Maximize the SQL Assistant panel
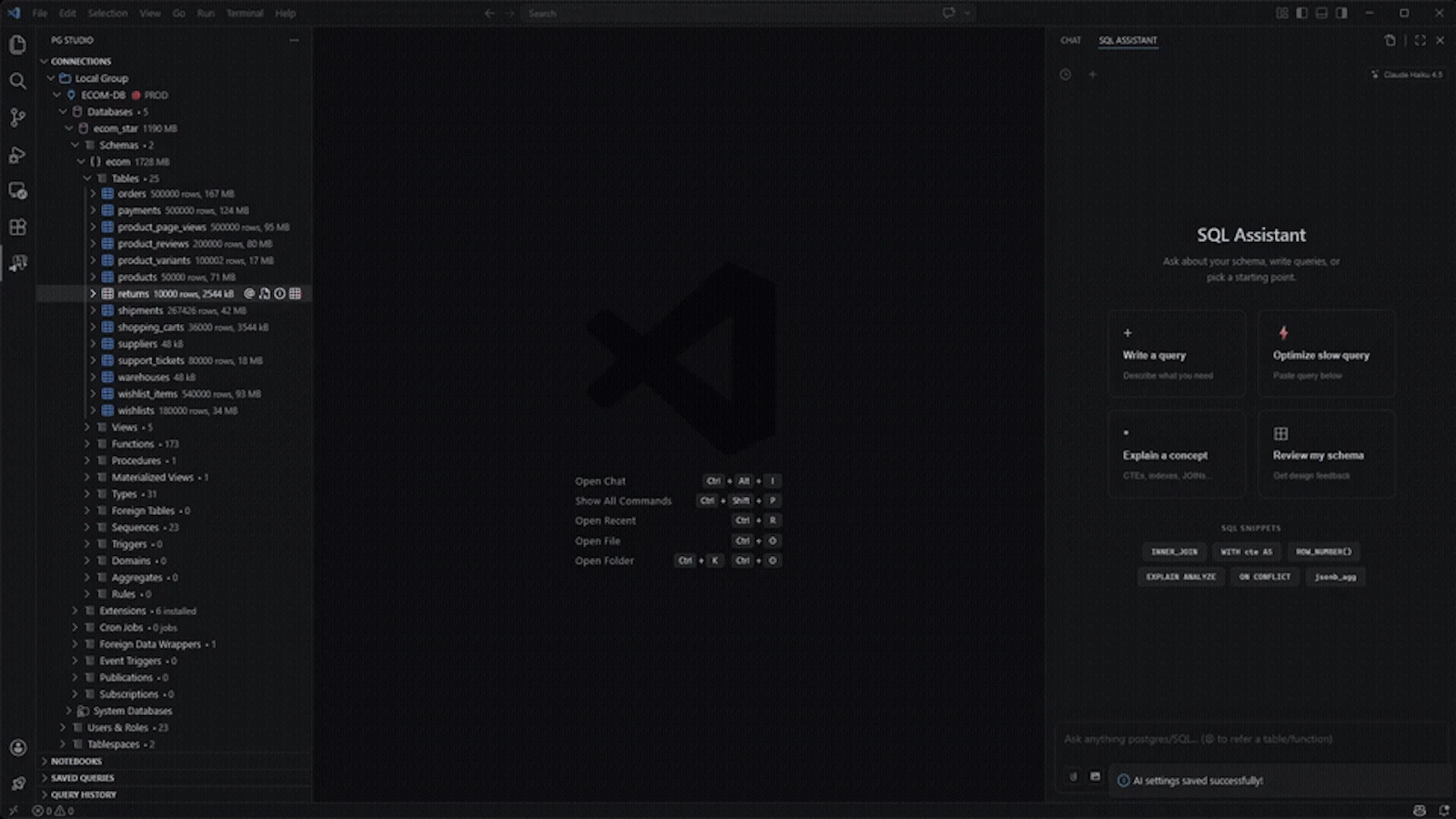The height and width of the screenshot is (819, 1456). tap(1420, 40)
